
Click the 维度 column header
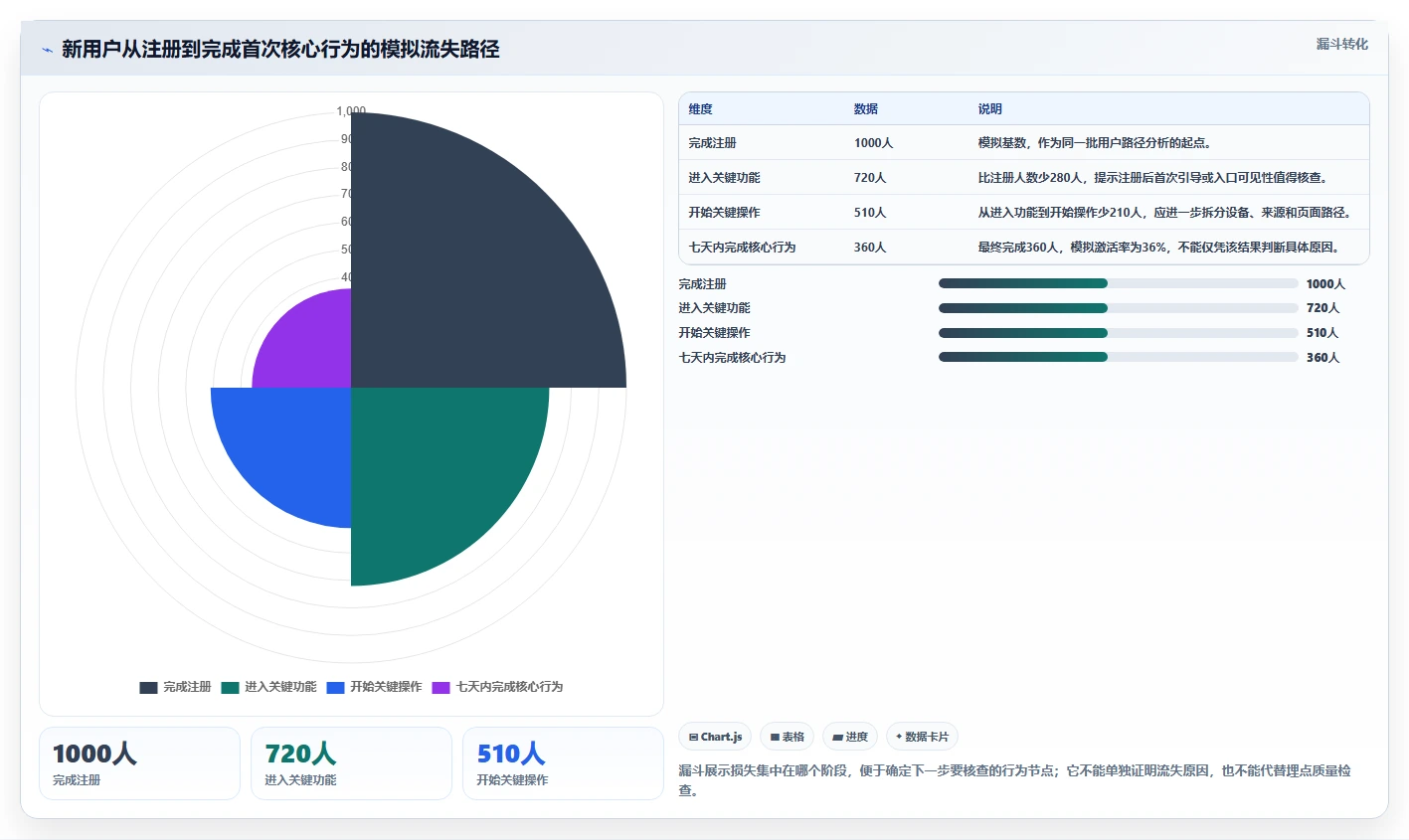[700, 109]
